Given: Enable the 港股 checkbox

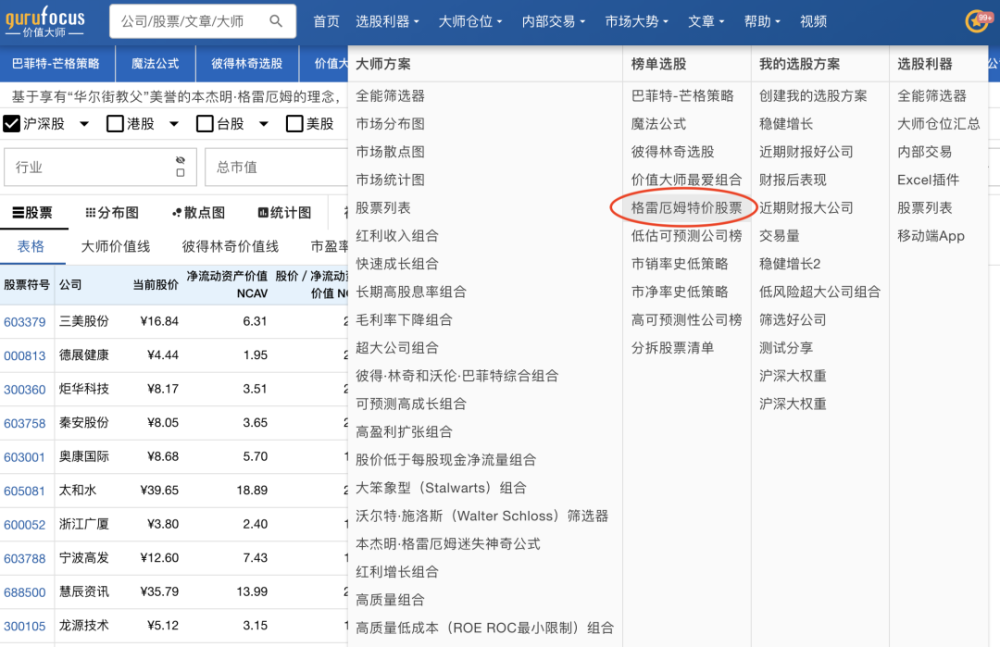Looking at the screenshot, I should (115, 124).
